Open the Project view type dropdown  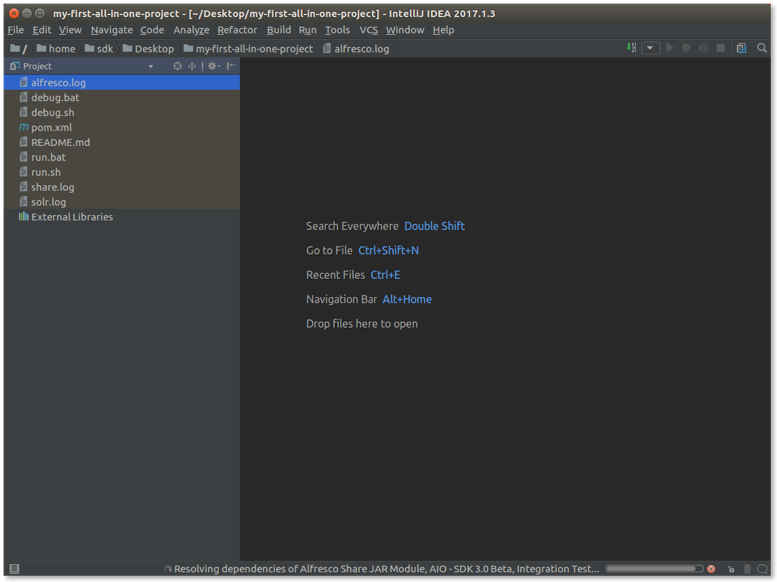coord(151,66)
